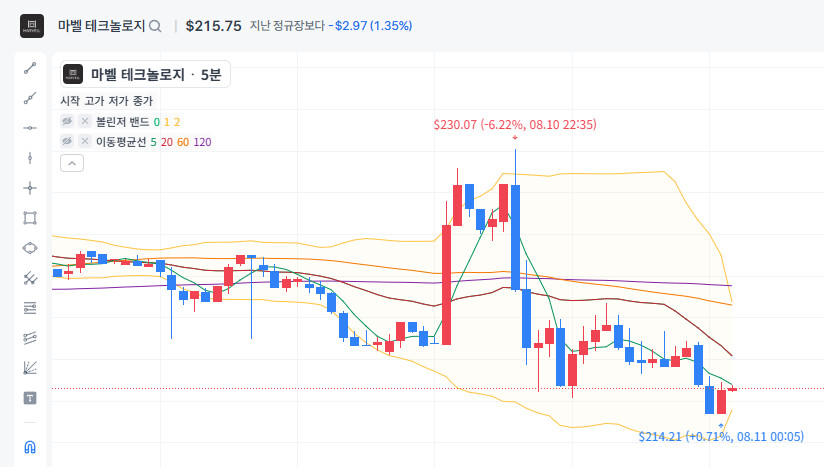Select the vertical line tool

pos(30,158)
